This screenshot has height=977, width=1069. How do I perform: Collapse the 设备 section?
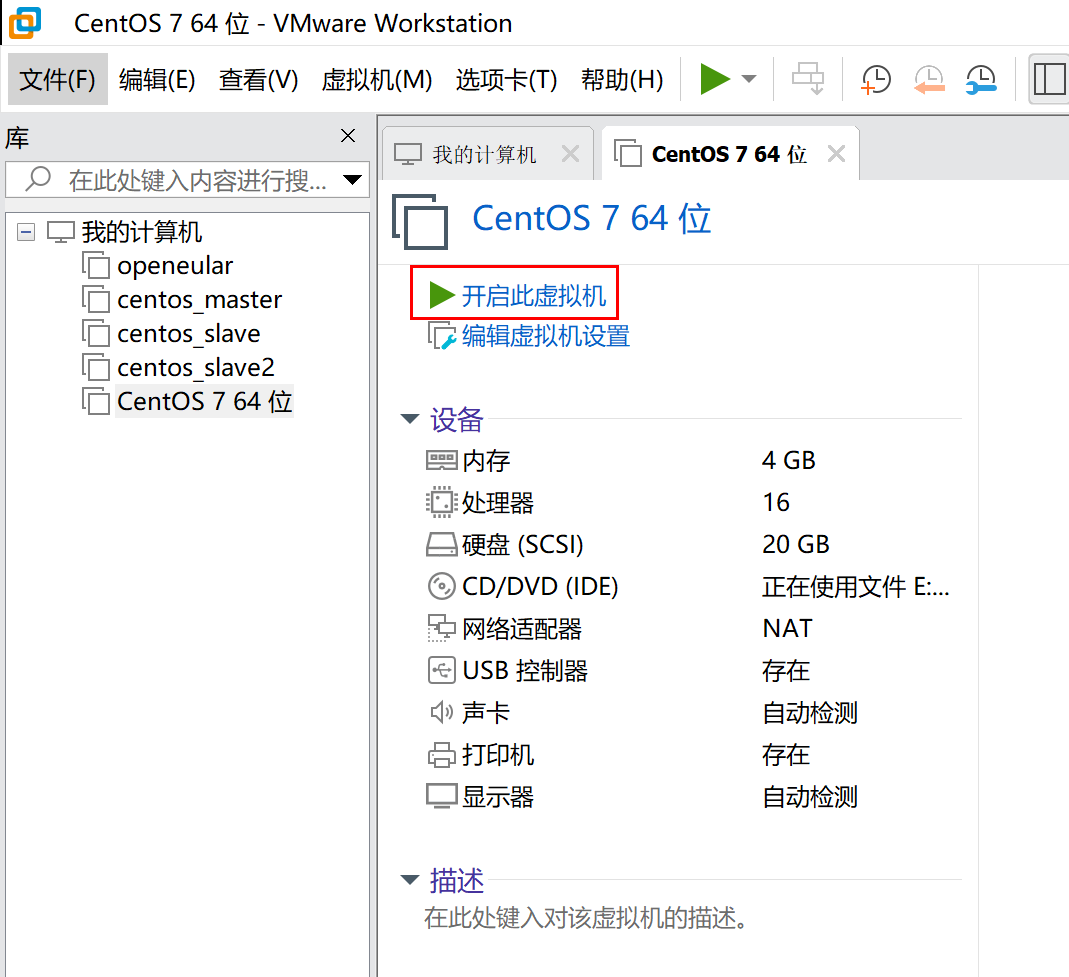coord(410,419)
